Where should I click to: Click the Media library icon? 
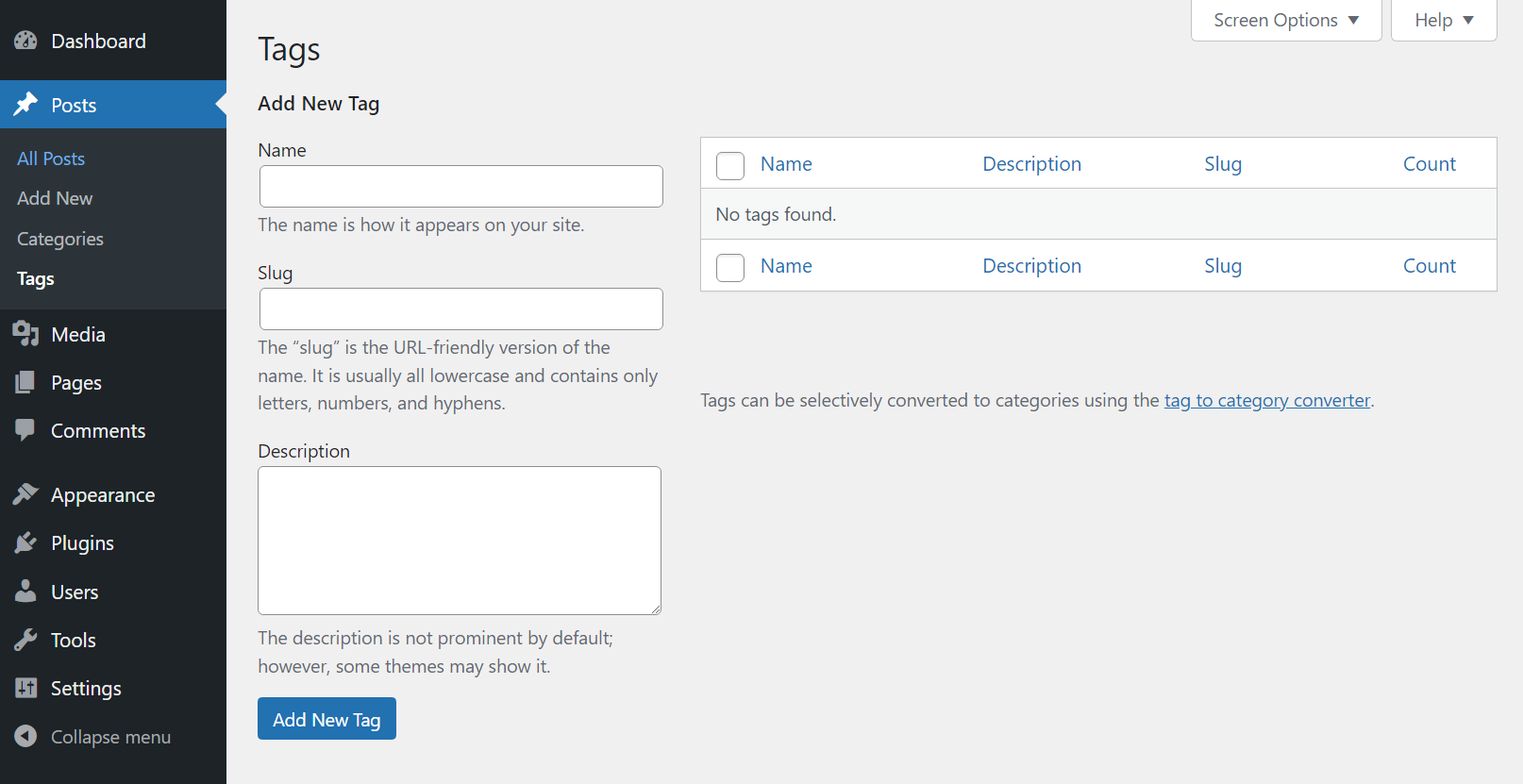click(x=25, y=334)
